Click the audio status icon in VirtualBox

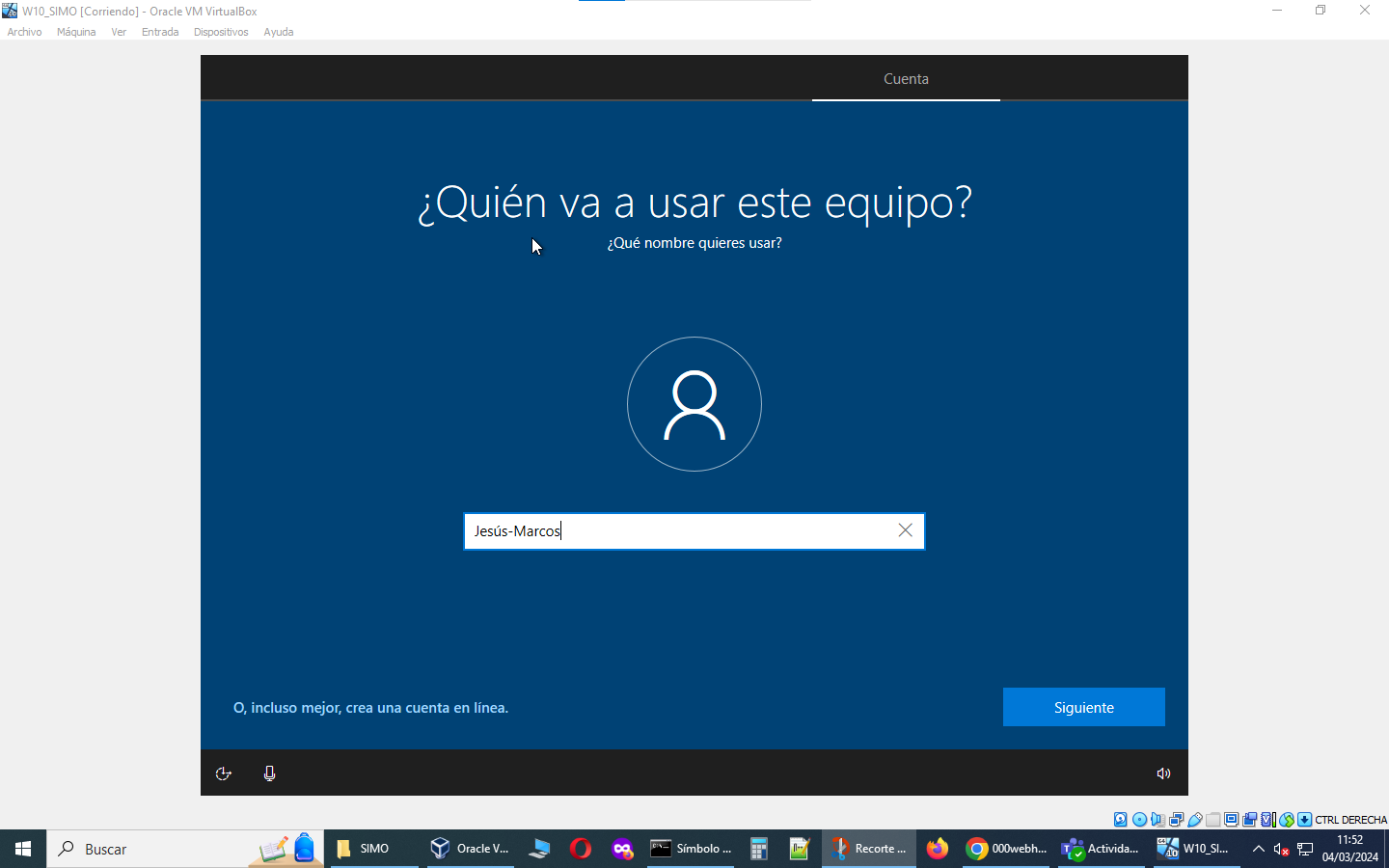(1157, 820)
